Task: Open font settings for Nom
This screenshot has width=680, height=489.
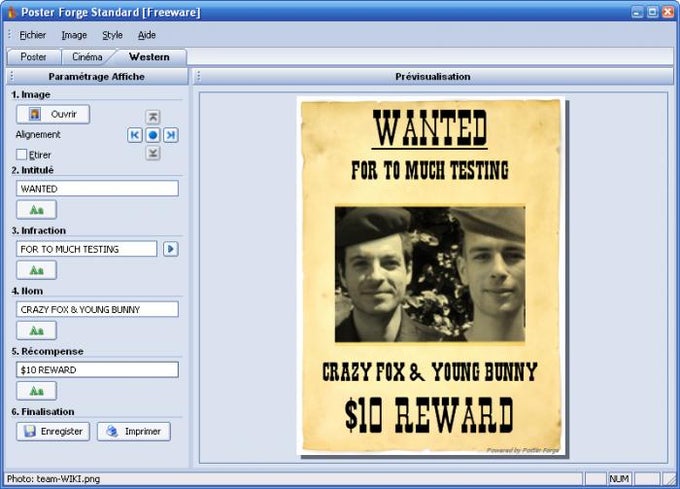Action: [36, 331]
